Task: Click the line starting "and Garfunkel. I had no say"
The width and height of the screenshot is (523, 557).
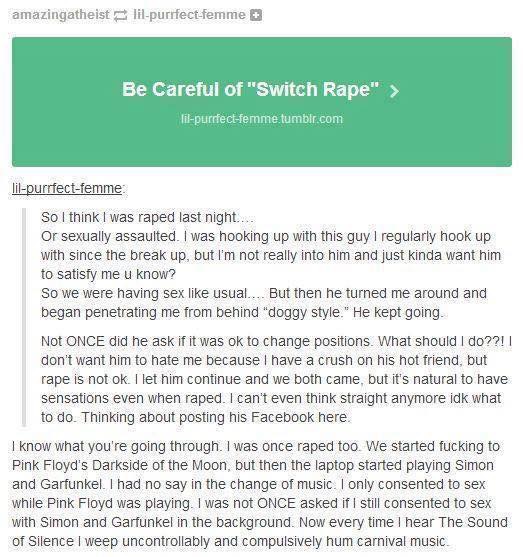Action: coord(248,484)
